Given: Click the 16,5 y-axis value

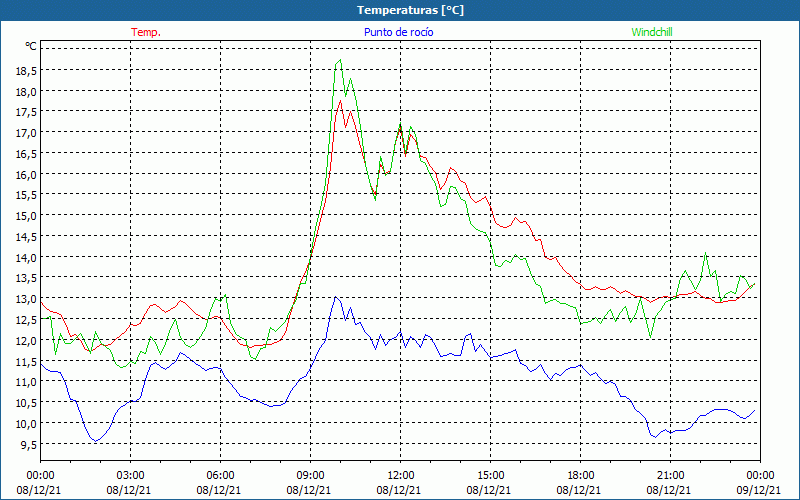Looking at the screenshot, I should point(27,154).
